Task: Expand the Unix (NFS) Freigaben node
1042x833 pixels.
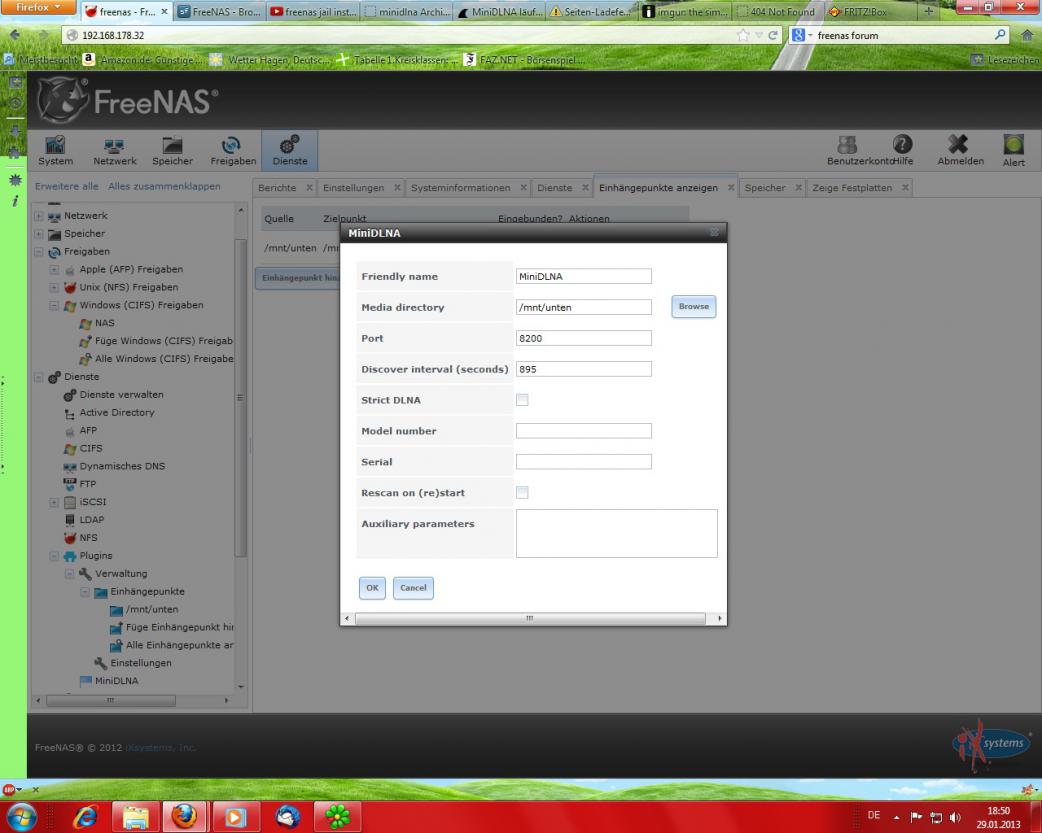Action: pyautogui.click(x=54, y=288)
